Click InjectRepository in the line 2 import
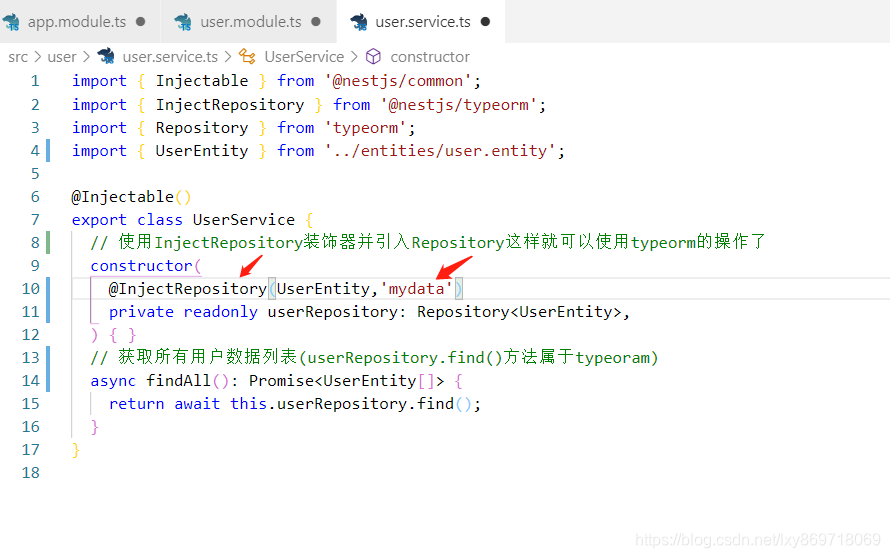 pos(230,104)
